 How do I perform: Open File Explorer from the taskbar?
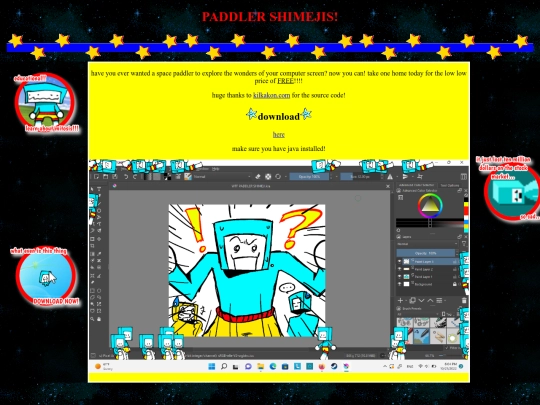click(261, 366)
